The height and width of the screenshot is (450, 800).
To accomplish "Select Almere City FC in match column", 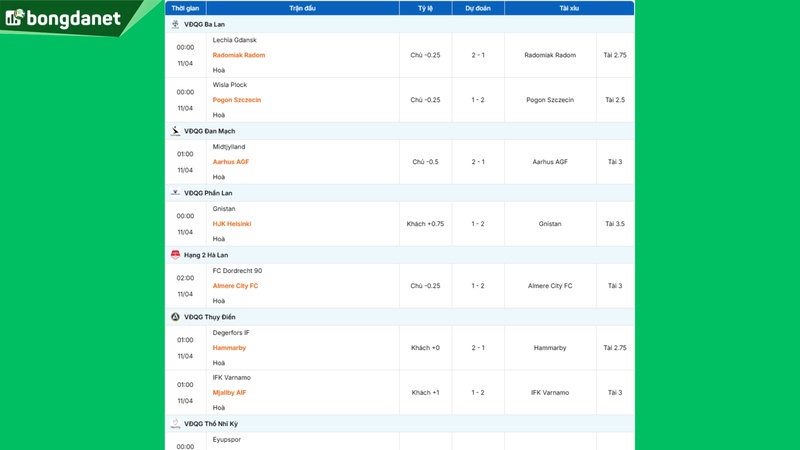I will pos(235,286).
